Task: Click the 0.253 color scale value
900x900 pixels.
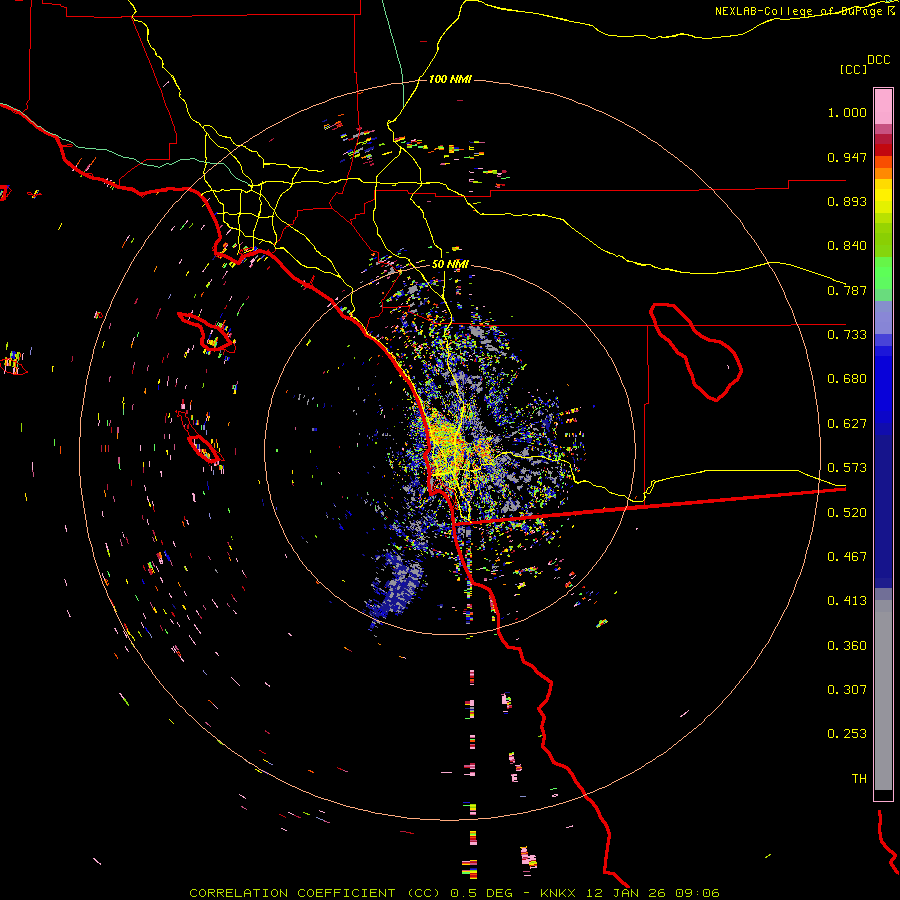Action: tap(847, 734)
